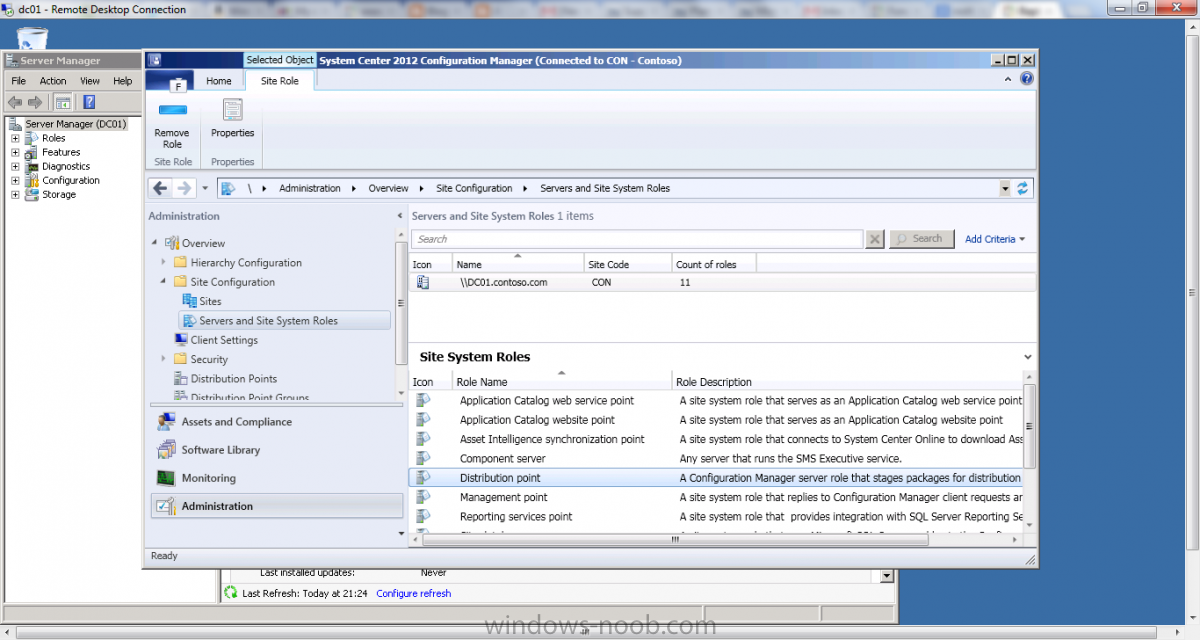This screenshot has height=640, width=1200.
Task: Click Client Settings node icon
Action: (x=181, y=340)
